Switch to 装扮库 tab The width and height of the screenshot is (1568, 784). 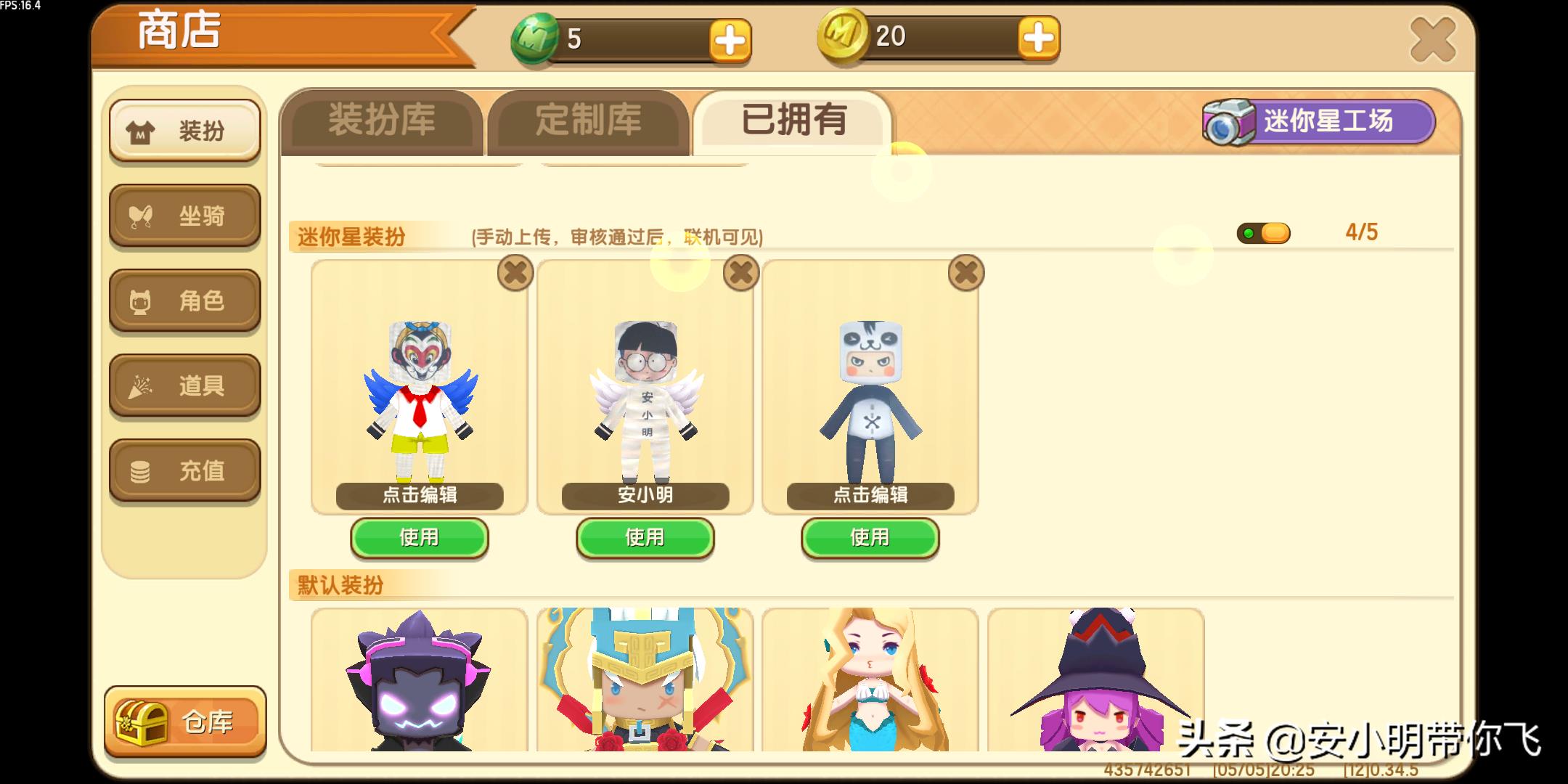(382, 122)
